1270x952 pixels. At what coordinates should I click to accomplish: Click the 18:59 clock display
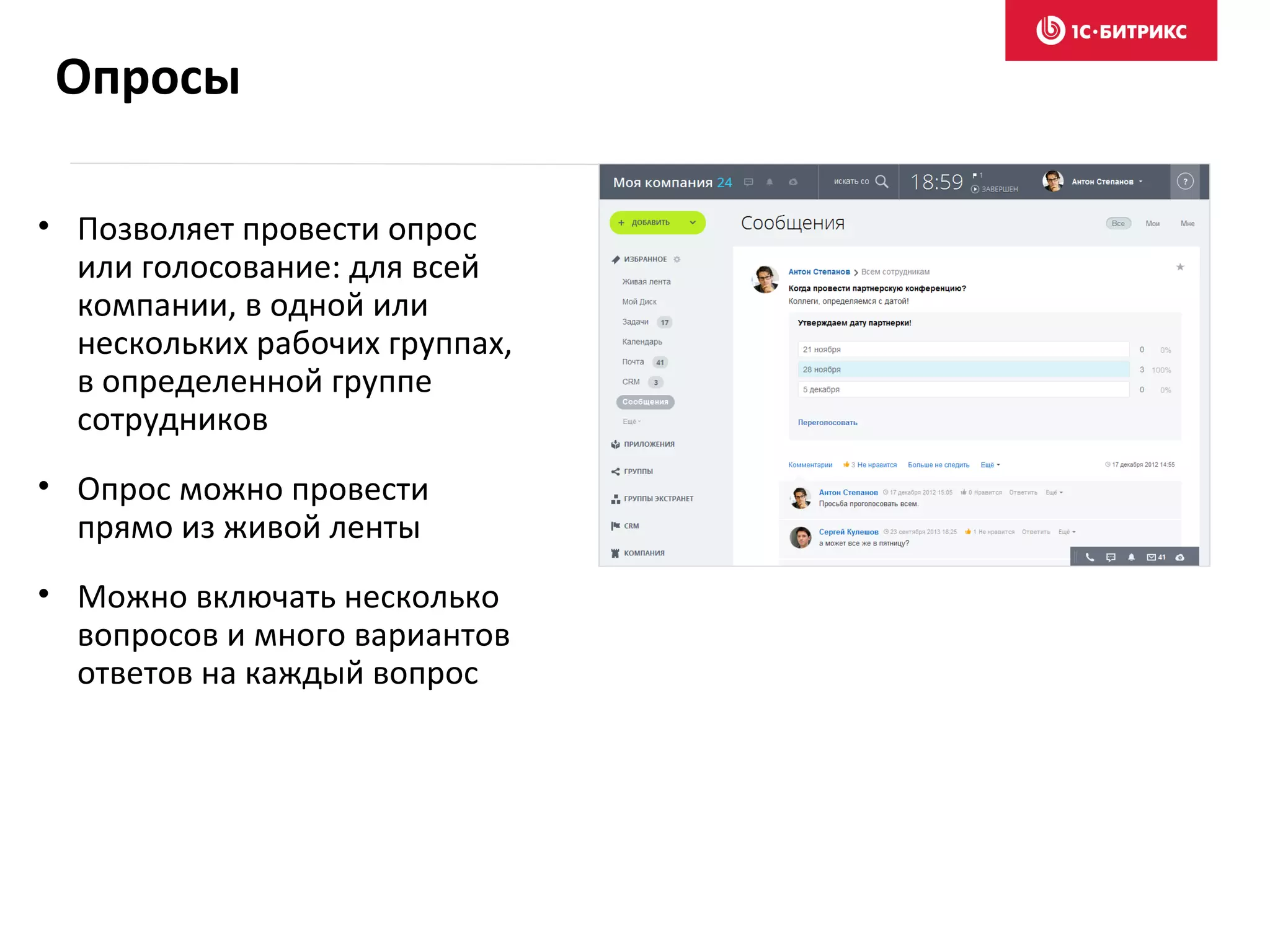[x=936, y=182]
